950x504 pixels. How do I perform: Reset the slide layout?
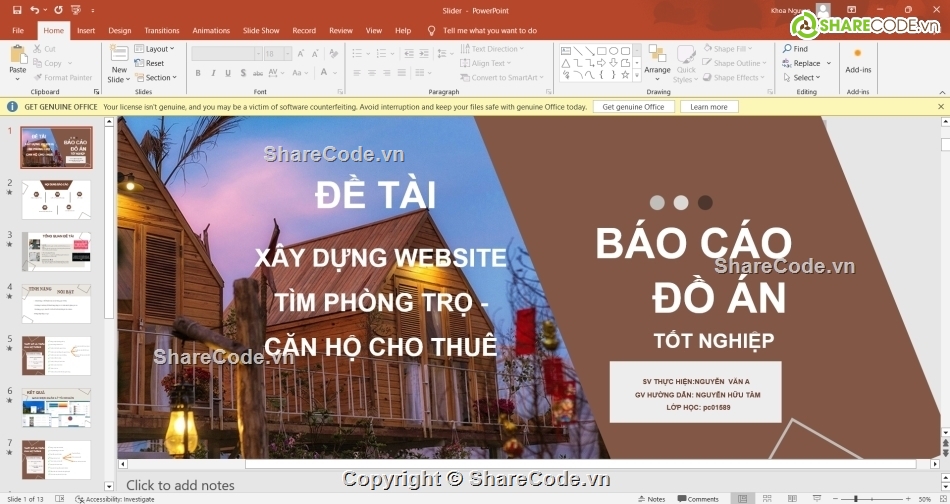(149, 63)
